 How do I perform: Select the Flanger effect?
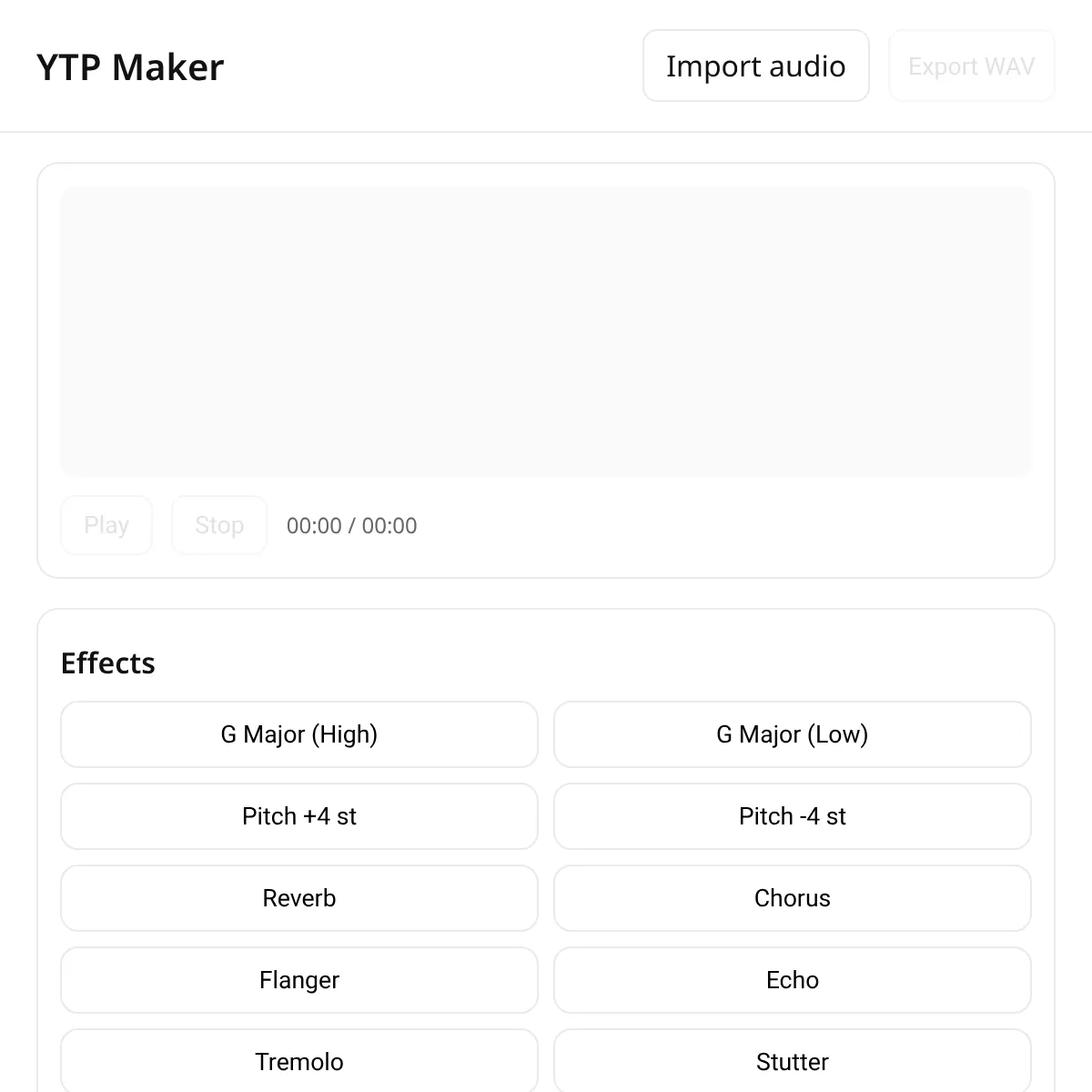tap(298, 980)
